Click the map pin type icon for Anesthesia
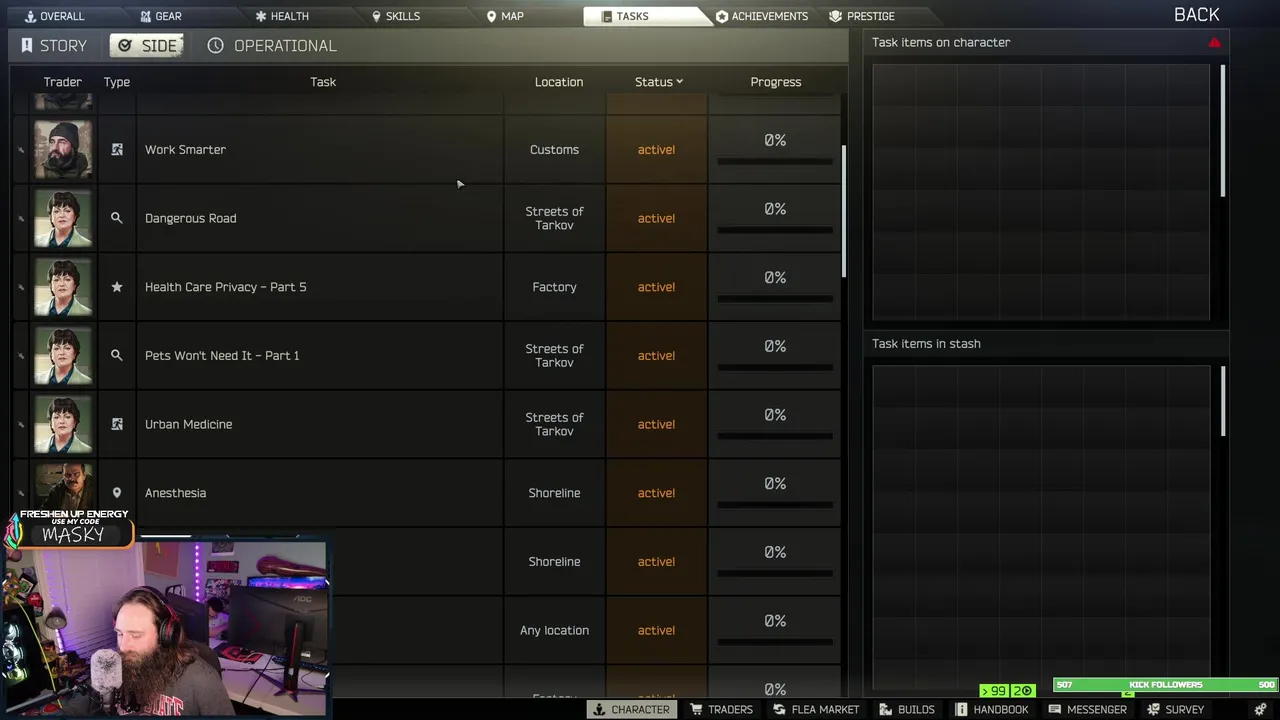The width and height of the screenshot is (1280, 720). [x=117, y=493]
